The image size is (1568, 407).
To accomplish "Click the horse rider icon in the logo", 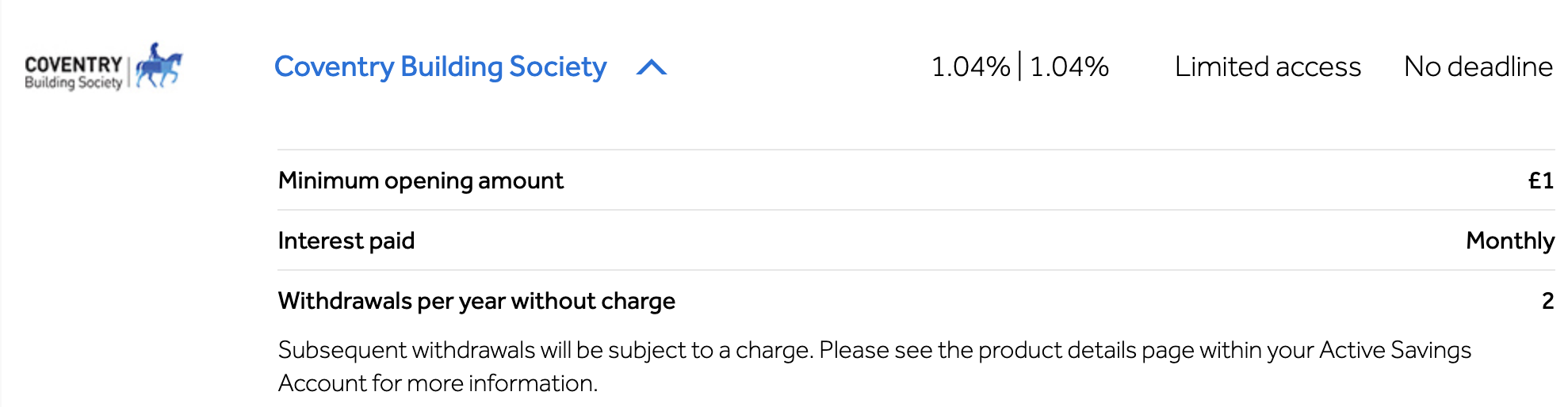I will [x=159, y=66].
